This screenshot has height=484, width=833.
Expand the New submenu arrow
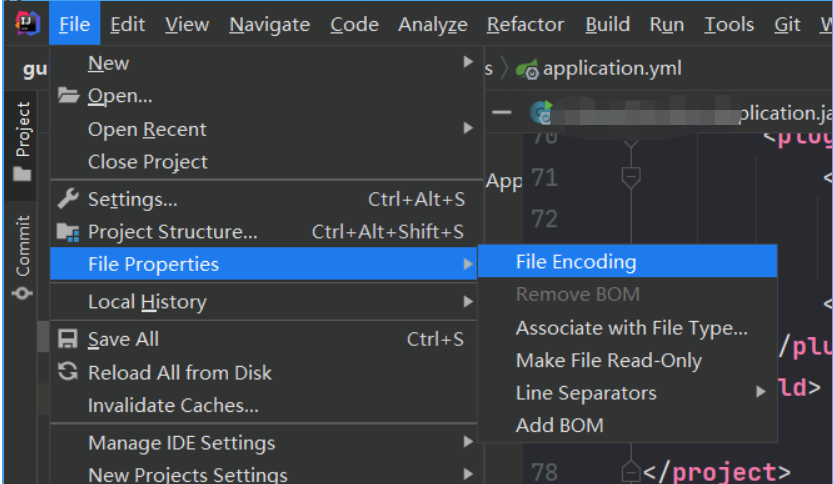pyautogui.click(x=468, y=62)
